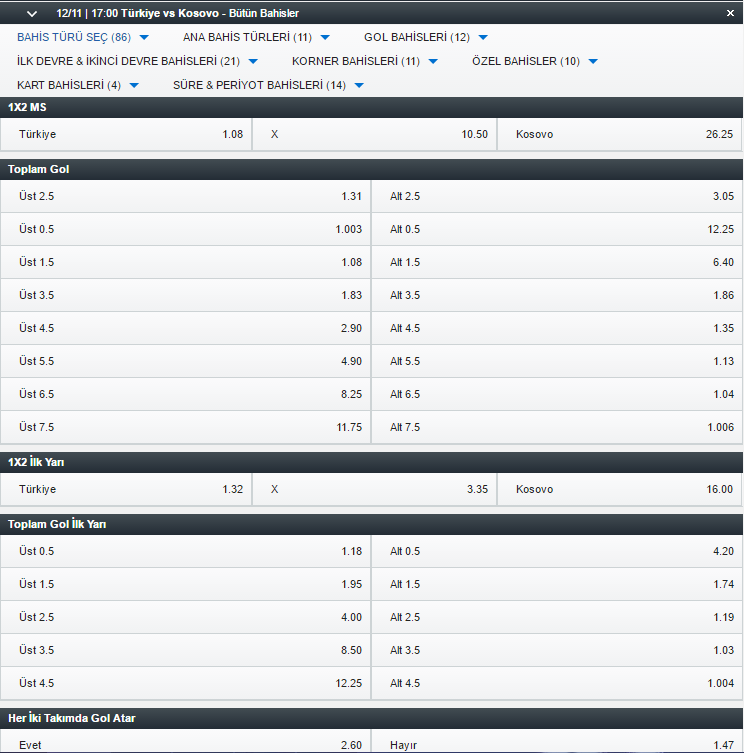
Task: Open SÜRE & PERİYOT BAHİSLERİ (14) dropdown
Action: click(268, 85)
